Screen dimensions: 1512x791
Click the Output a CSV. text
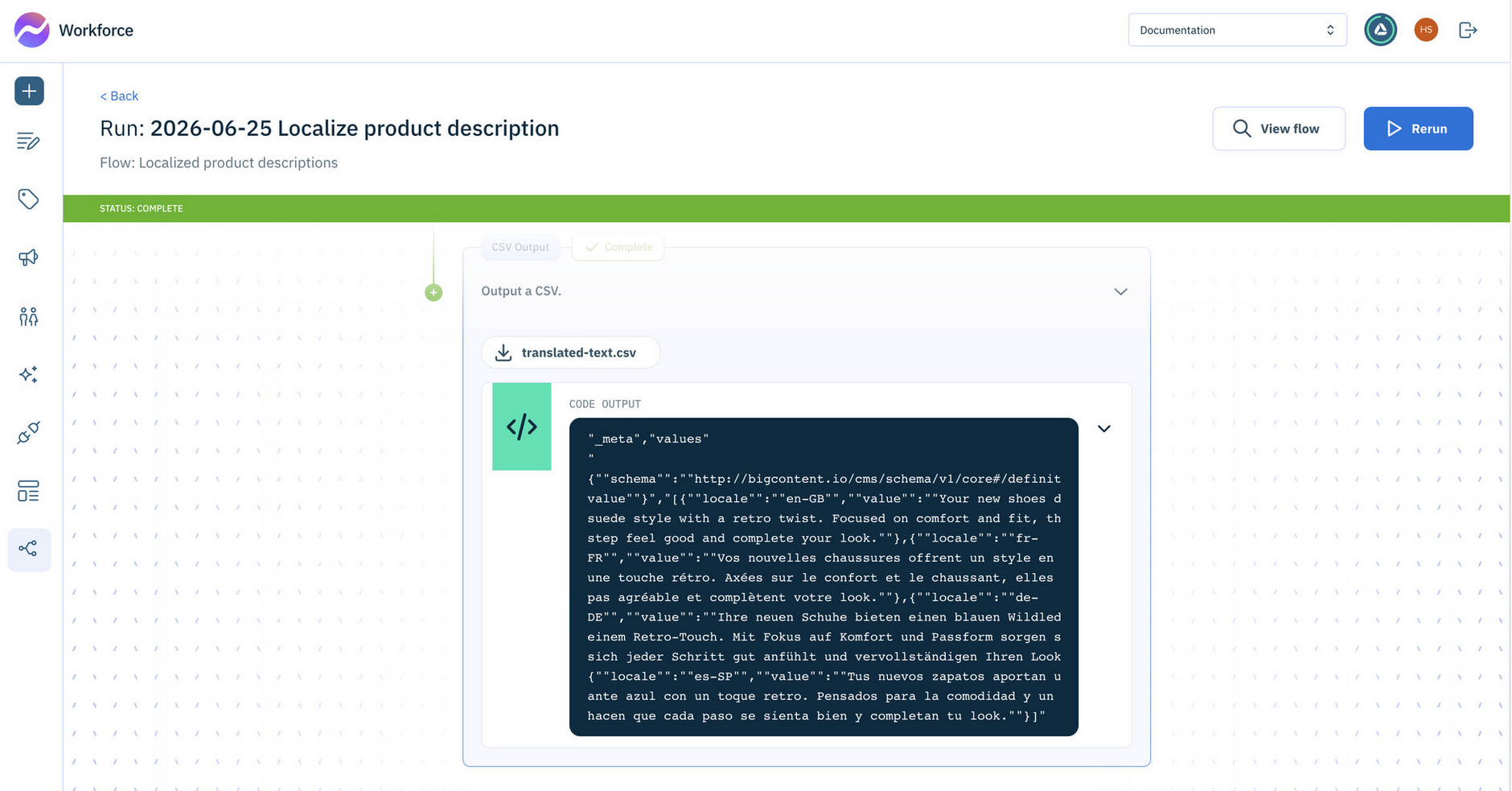[521, 291]
